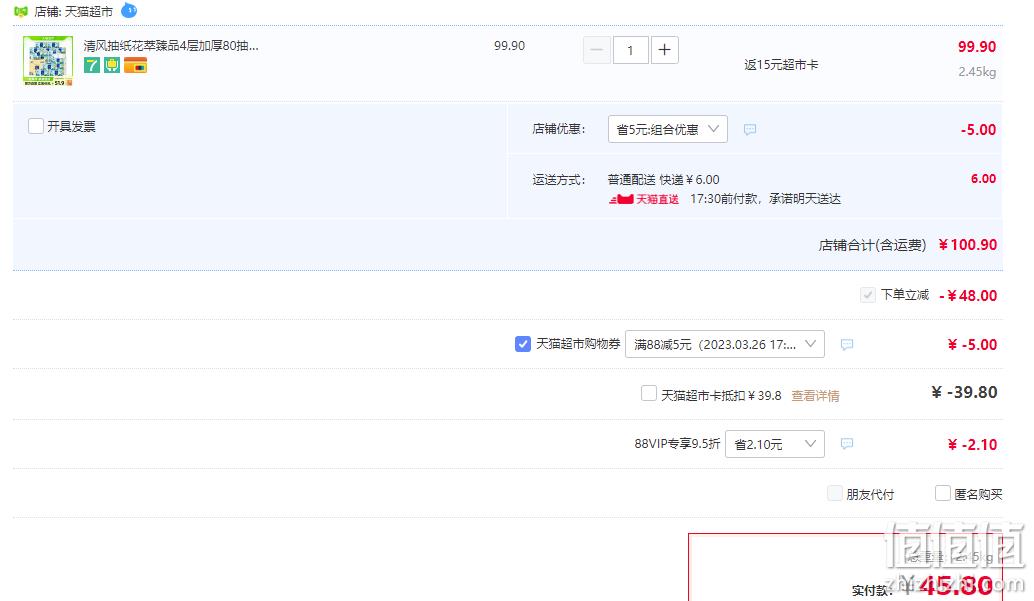Toggle the 下单立减 checkbox

[x=868, y=295]
